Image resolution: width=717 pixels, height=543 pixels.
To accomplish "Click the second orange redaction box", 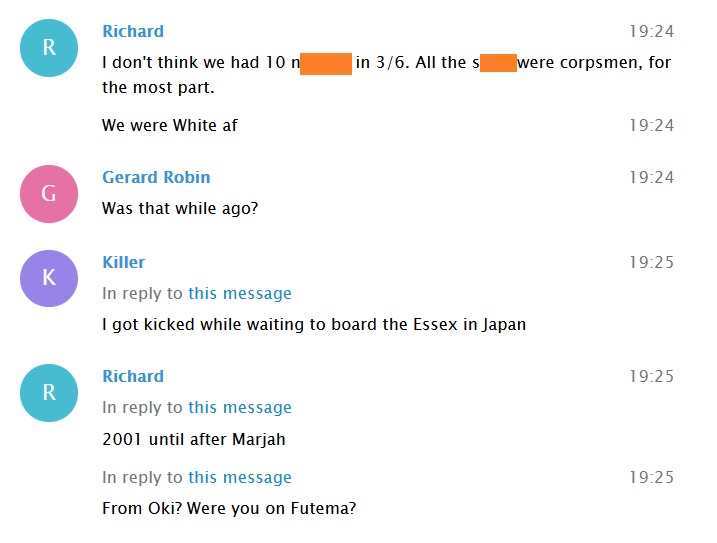I will (x=498, y=63).
